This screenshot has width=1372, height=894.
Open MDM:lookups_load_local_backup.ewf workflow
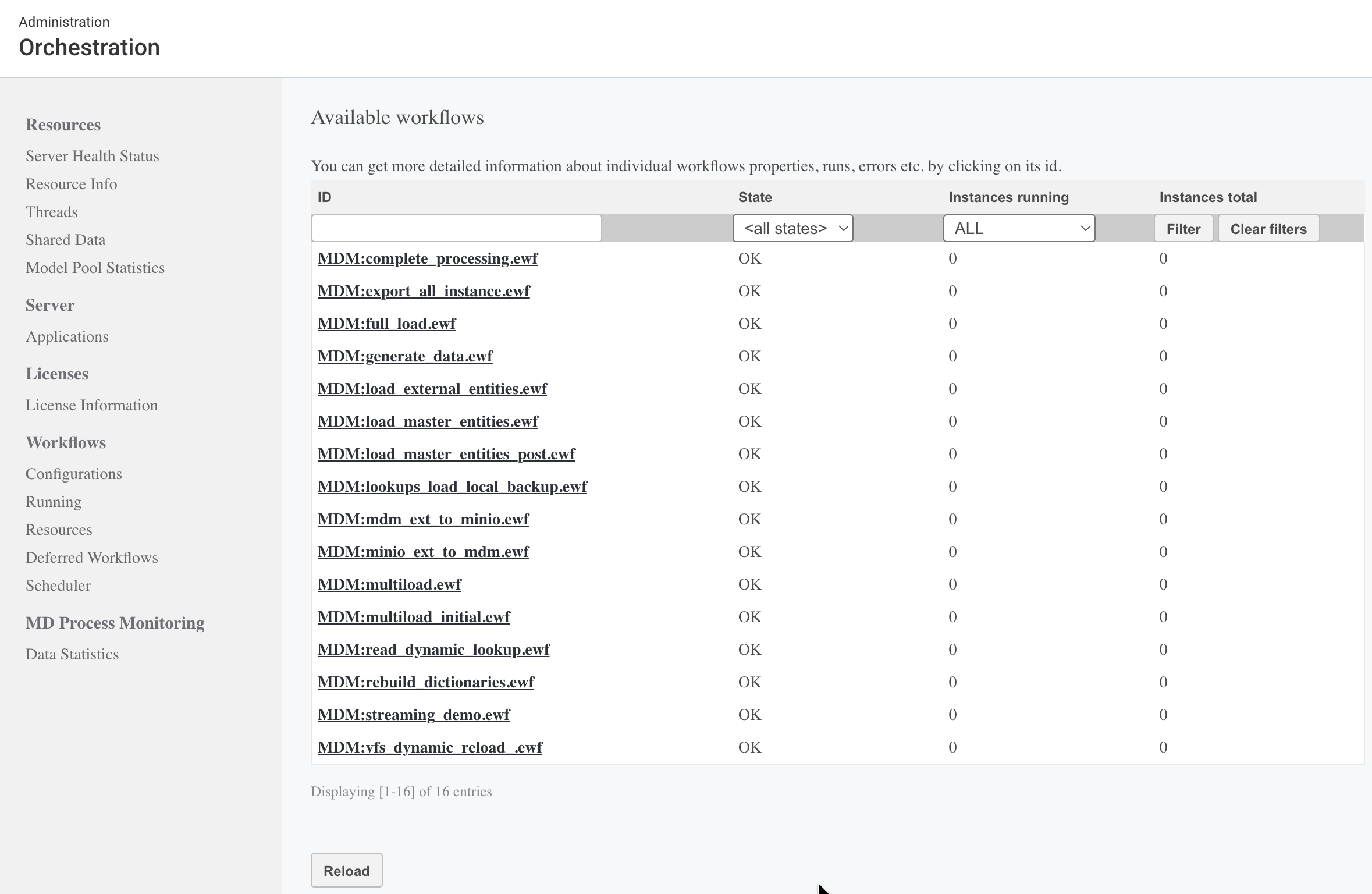tap(452, 487)
